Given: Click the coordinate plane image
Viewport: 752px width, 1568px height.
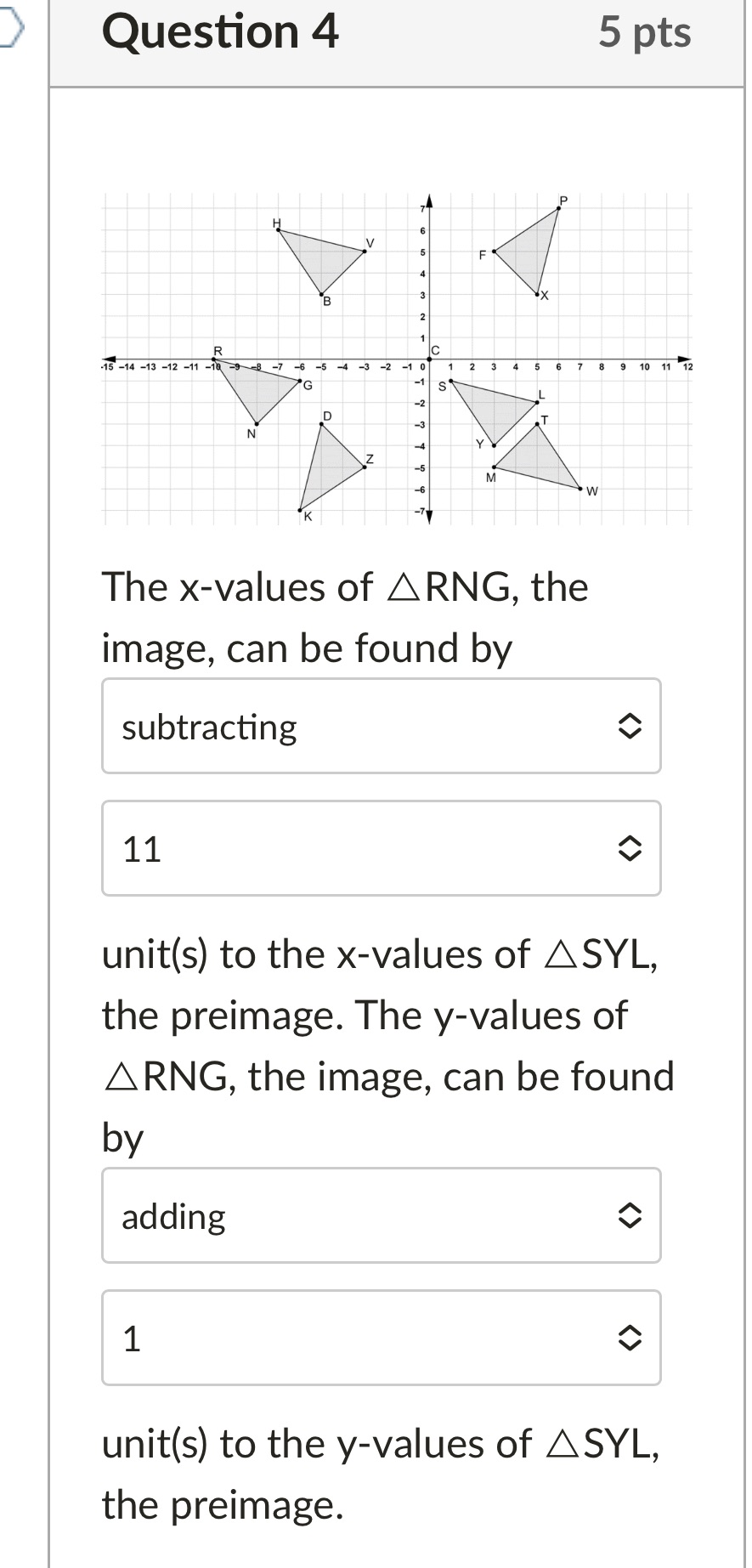Looking at the screenshot, I should 397,357.
